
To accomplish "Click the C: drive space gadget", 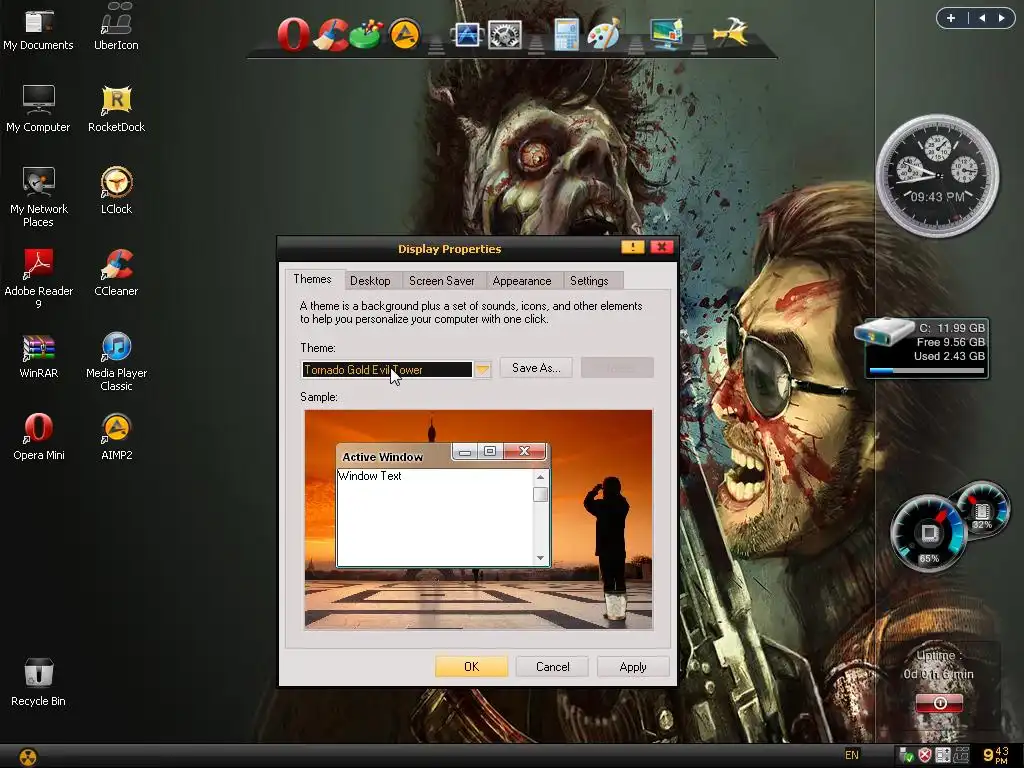I will point(923,347).
